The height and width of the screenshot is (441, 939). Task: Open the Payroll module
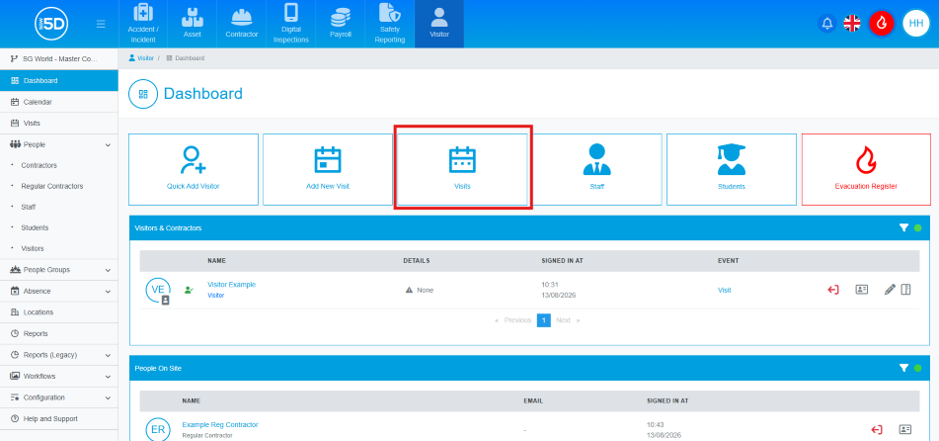[340, 24]
